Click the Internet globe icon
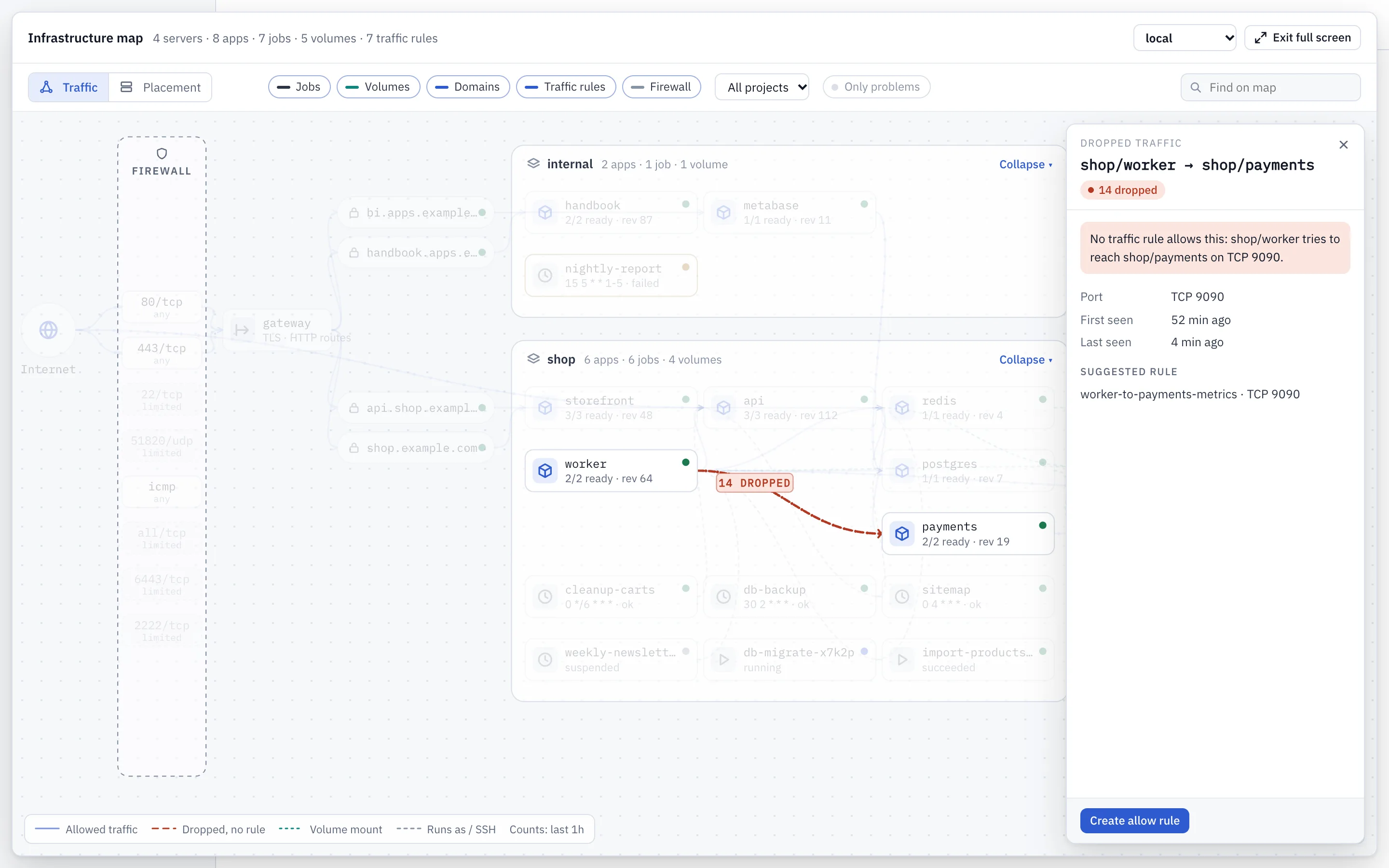This screenshot has width=1389, height=868. [48, 330]
